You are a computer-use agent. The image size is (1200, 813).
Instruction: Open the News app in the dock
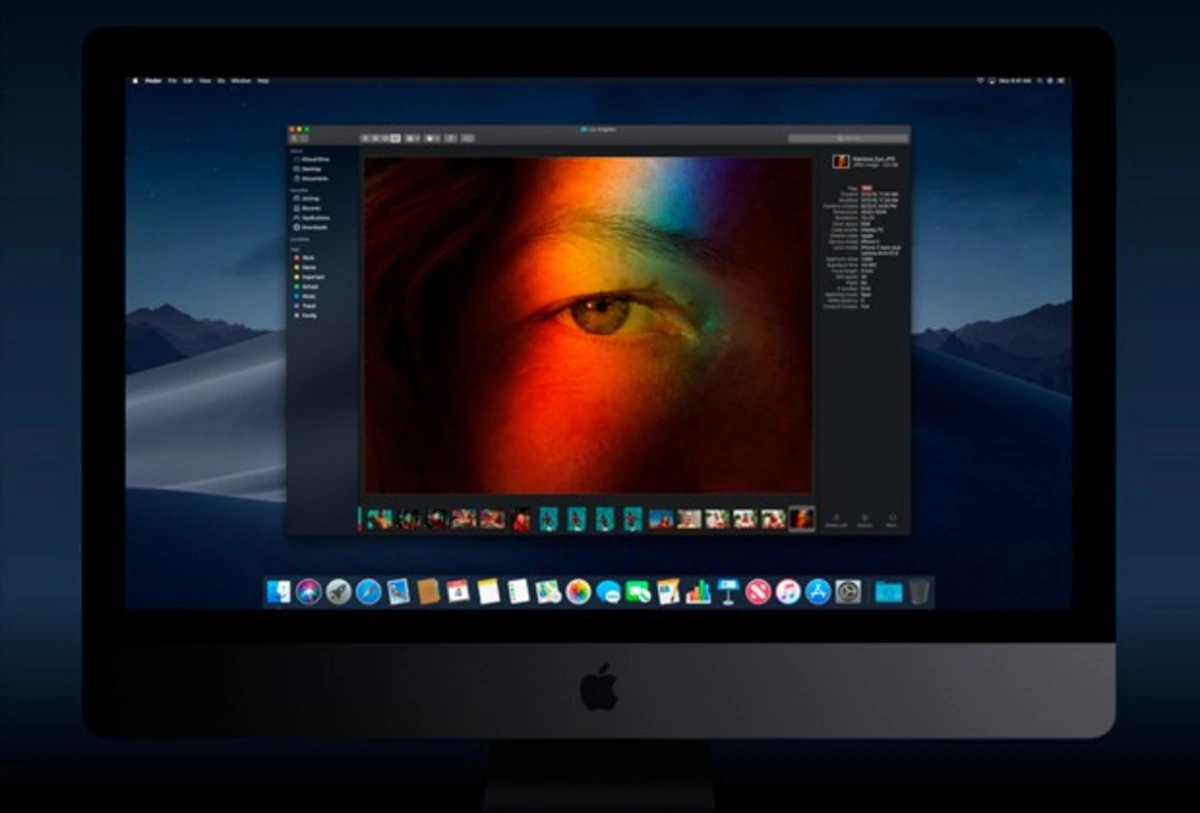click(x=758, y=592)
